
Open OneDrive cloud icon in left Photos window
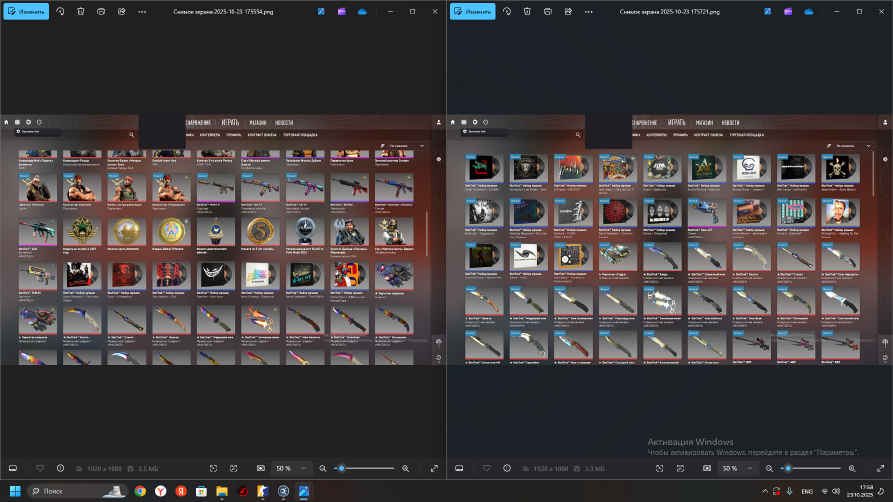362,11
